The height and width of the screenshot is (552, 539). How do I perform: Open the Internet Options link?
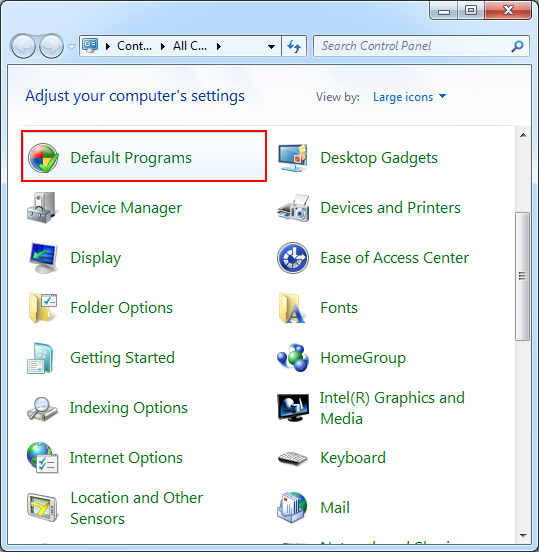coord(126,458)
